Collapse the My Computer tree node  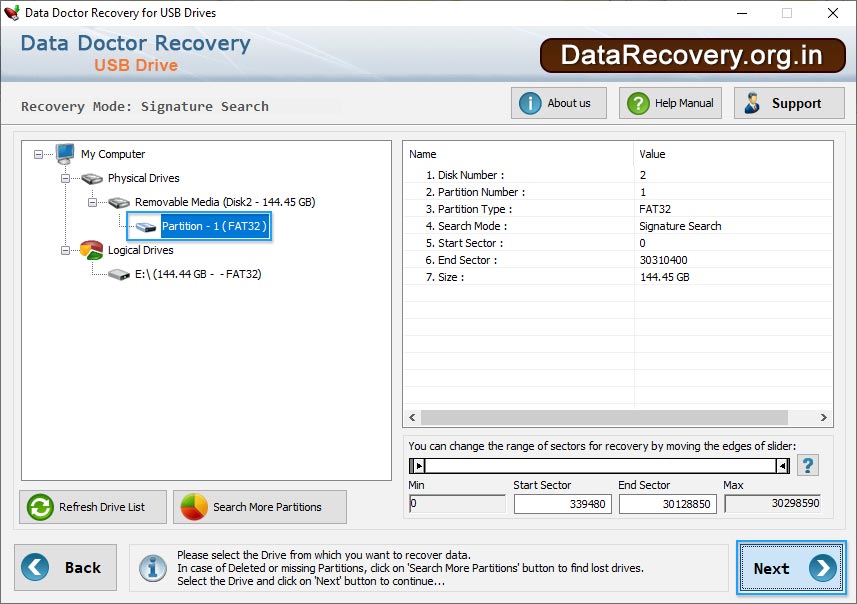click(38, 155)
